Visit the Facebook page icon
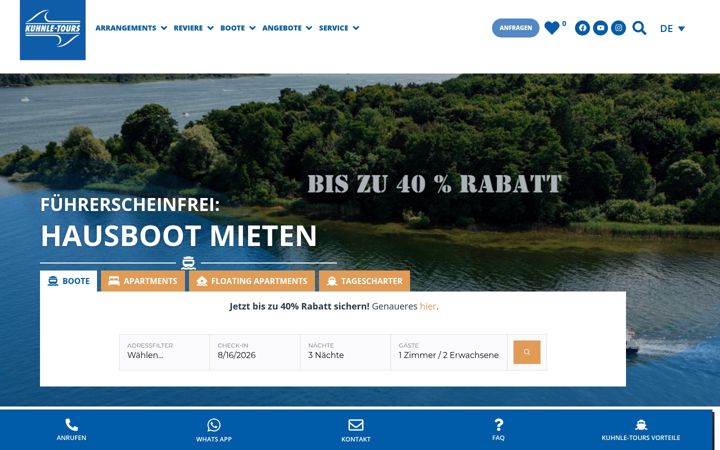Viewport: 720px width, 450px height. pyautogui.click(x=582, y=28)
